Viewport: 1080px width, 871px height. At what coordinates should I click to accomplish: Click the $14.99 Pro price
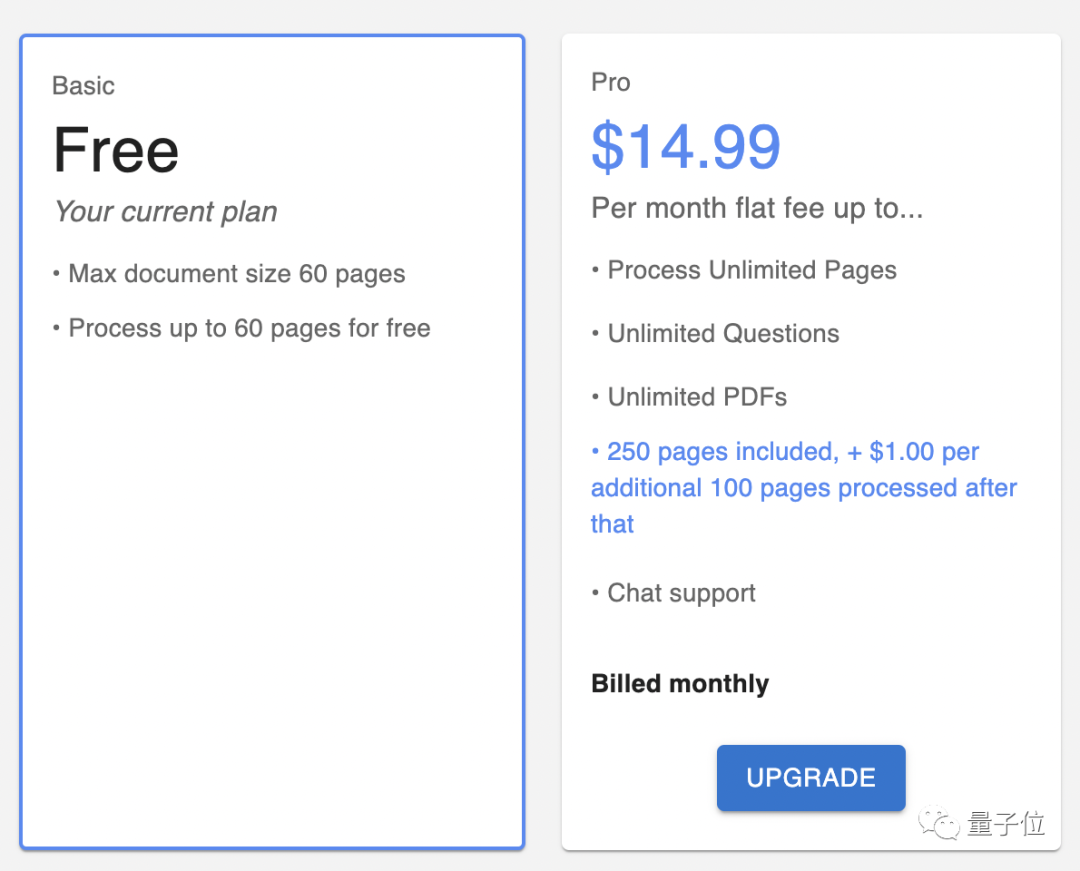point(685,147)
